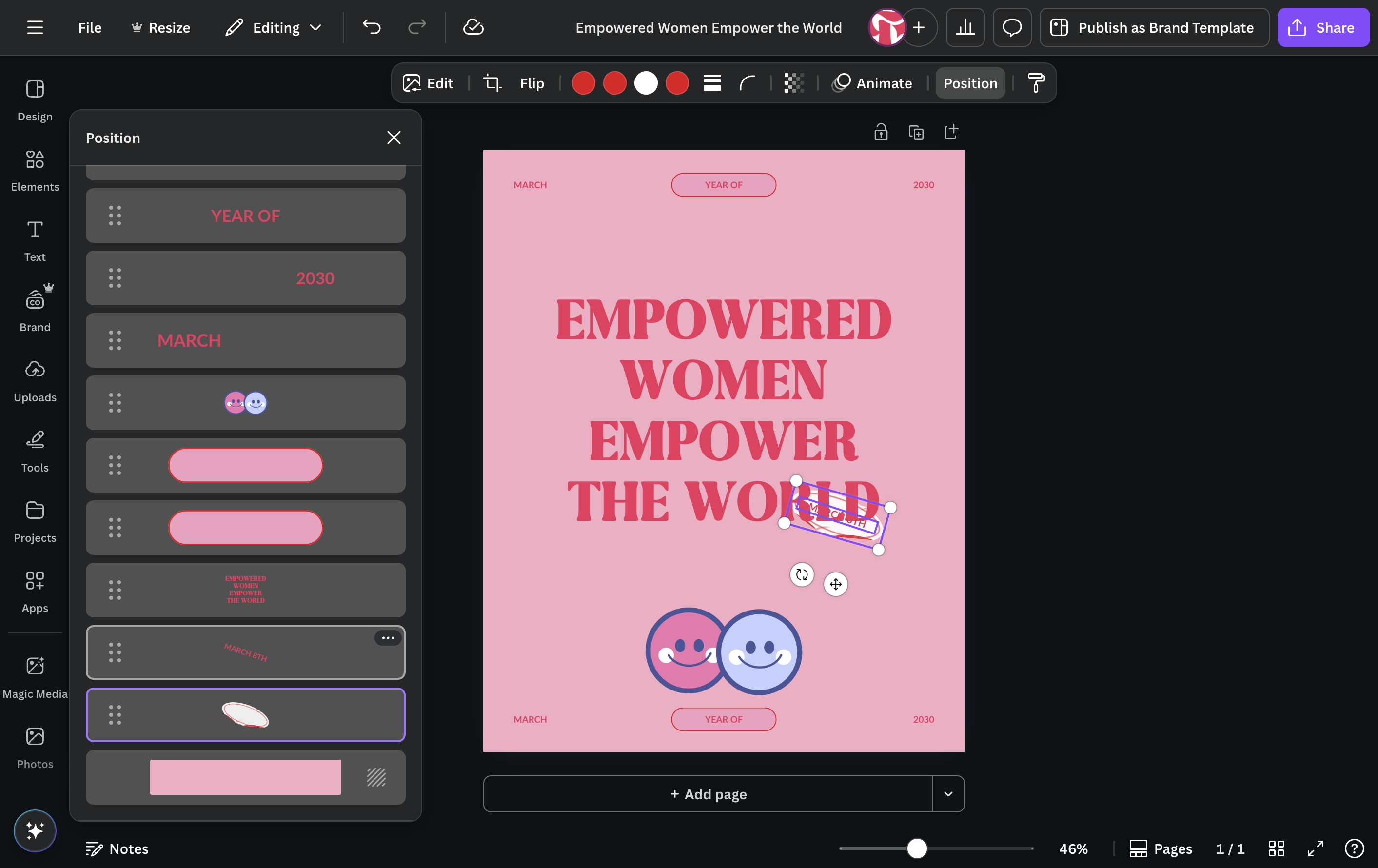Open the Resize menu
The image size is (1378, 868).
(x=161, y=27)
